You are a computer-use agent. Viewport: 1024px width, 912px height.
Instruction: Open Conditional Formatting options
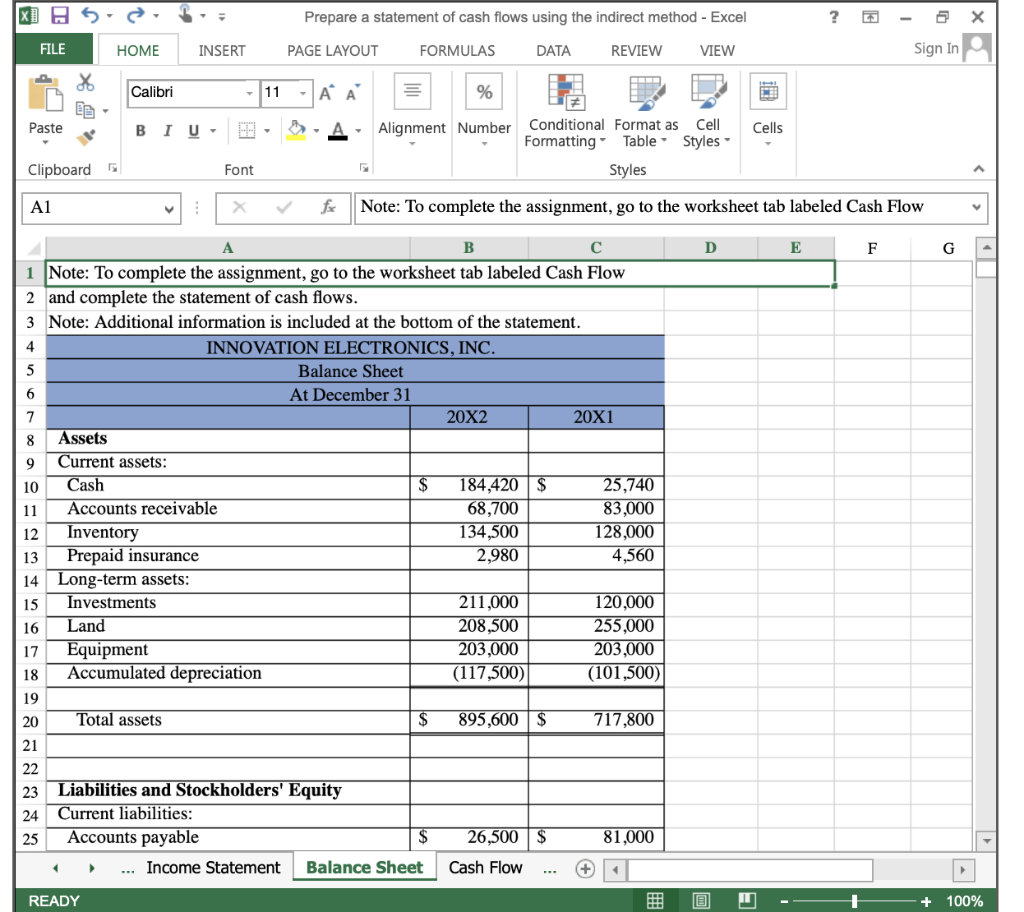(565, 110)
